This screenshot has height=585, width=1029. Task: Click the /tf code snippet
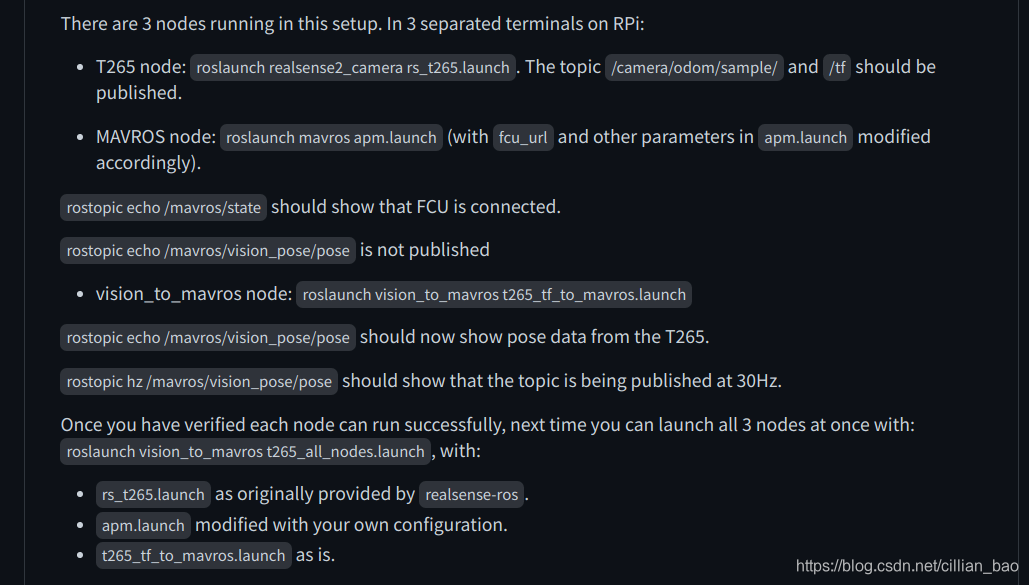[837, 68]
